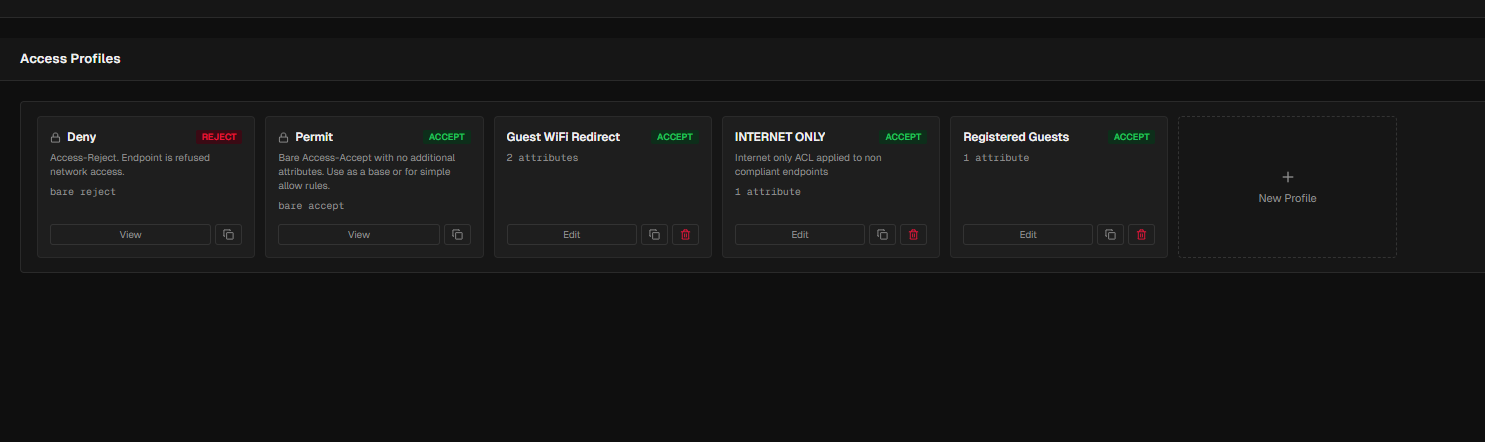Delete the INTERNET ONLY profile
The image size is (1485, 442).
[913, 234]
